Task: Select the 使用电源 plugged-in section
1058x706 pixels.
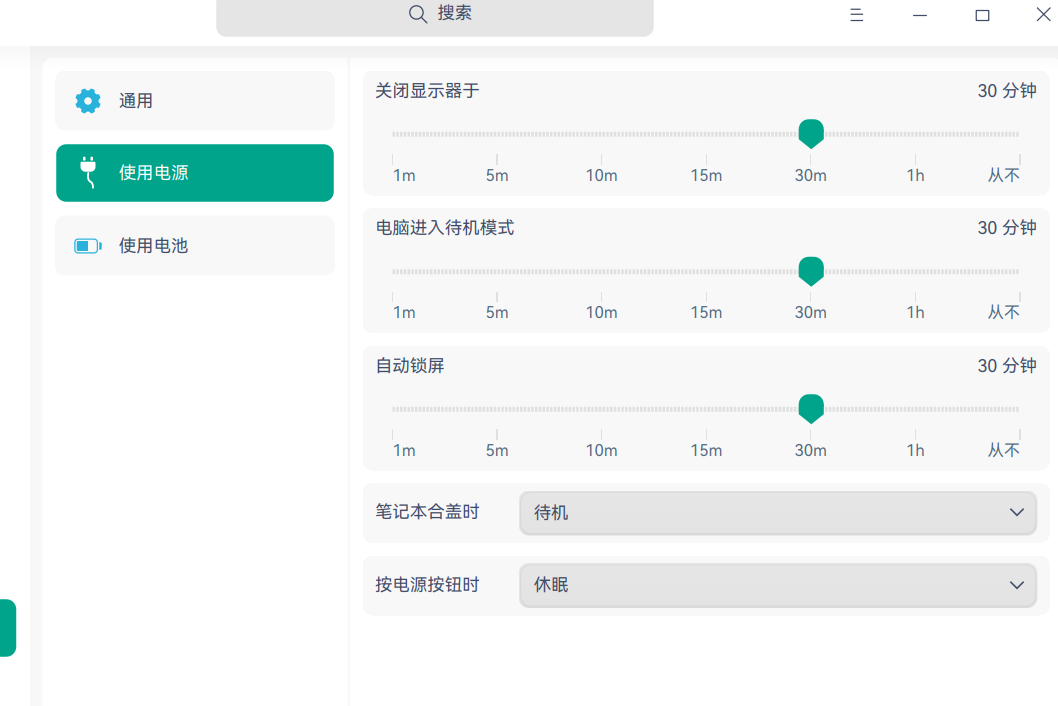Action: coord(195,173)
